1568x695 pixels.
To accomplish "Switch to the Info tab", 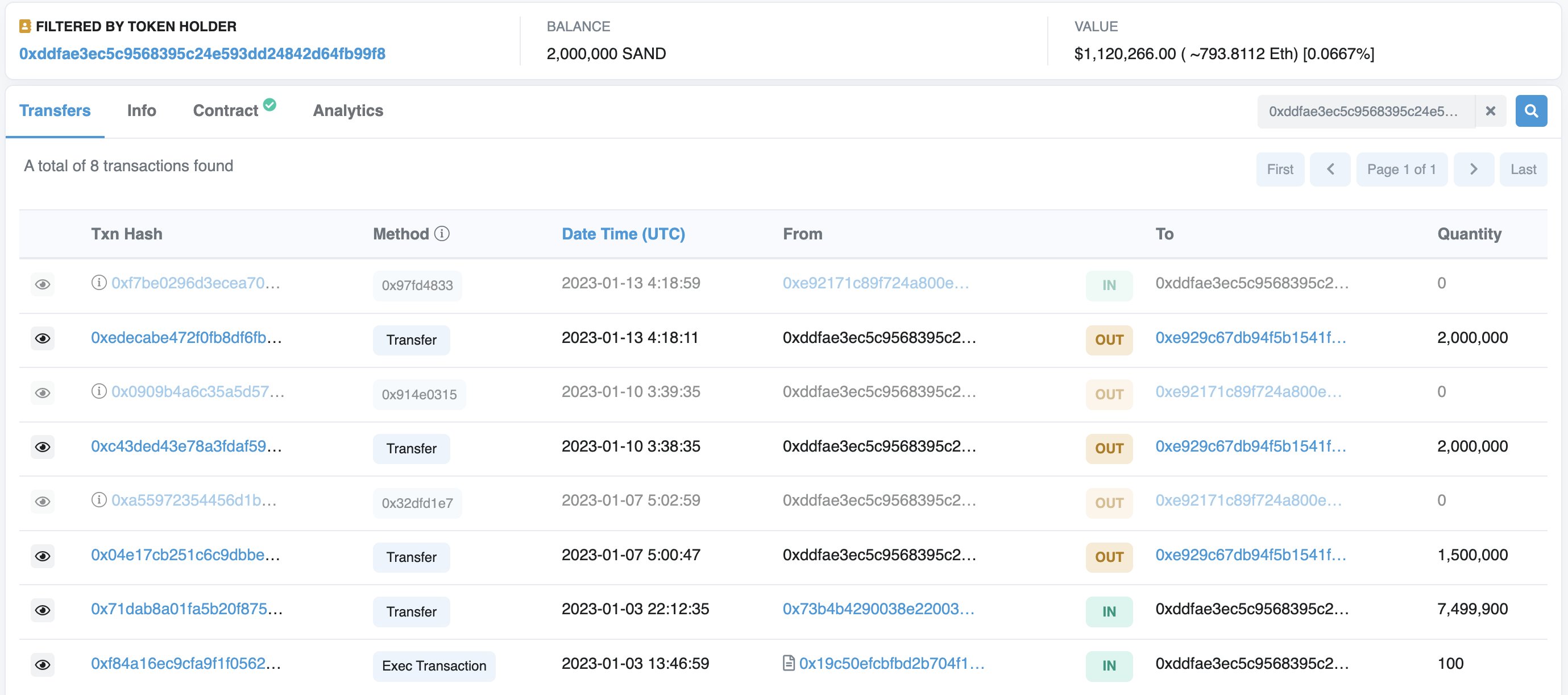I will [x=141, y=110].
